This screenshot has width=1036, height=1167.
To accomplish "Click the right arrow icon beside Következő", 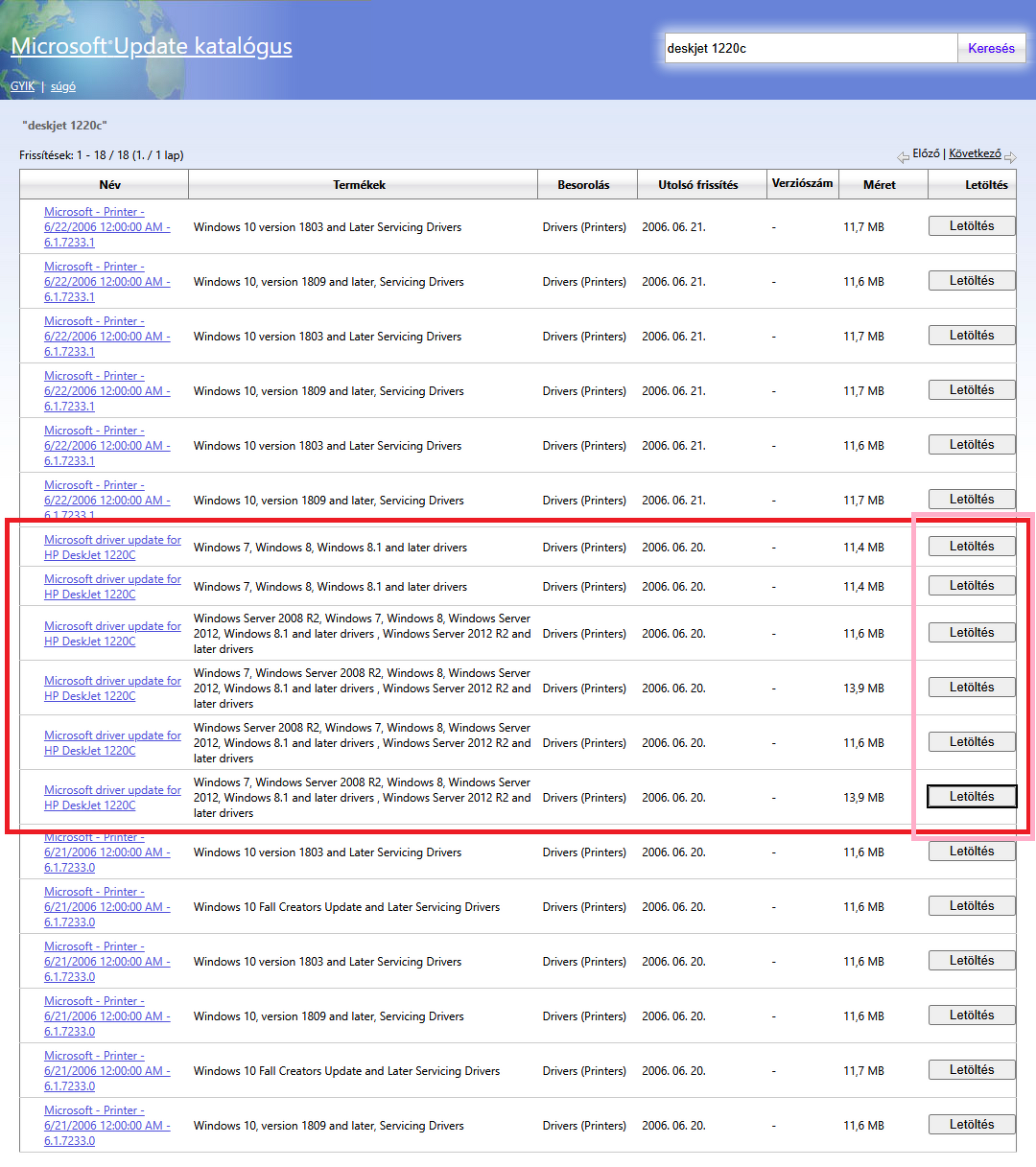I will pyautogui.click(x=1010, y=156).
